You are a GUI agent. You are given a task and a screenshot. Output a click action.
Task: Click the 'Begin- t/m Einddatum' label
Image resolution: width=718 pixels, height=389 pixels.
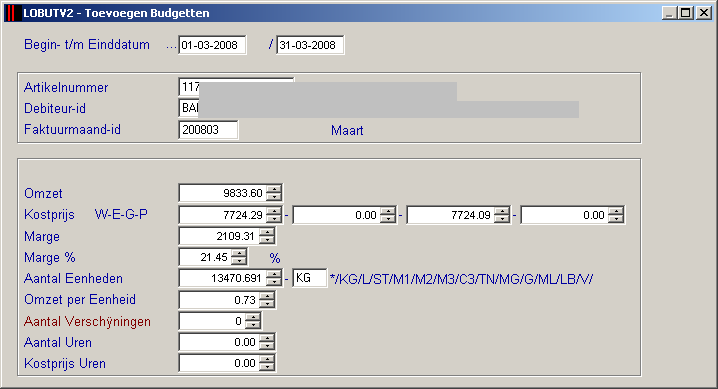coord(87,44)
